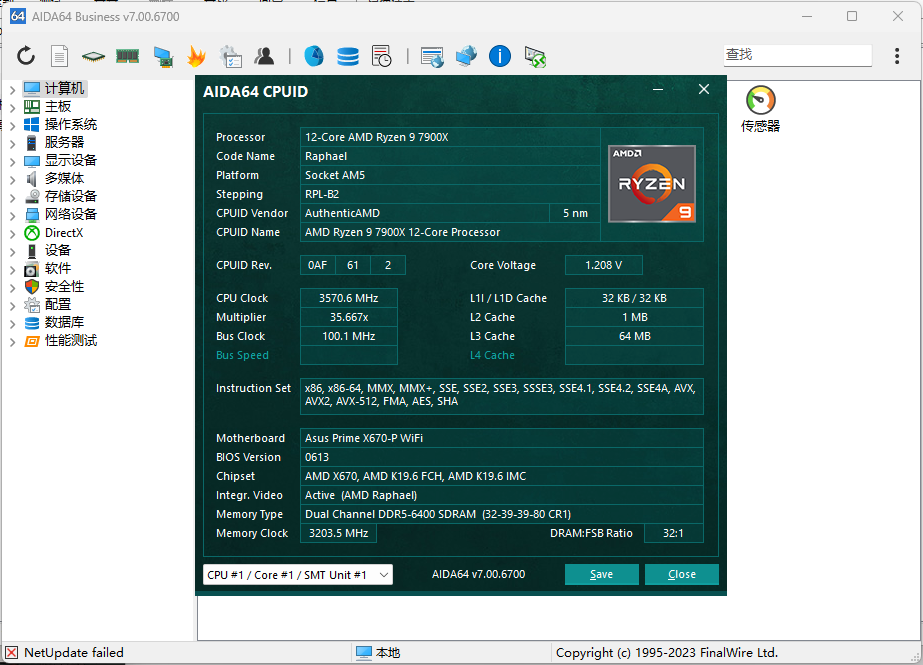Click the blue disk benchmark icon
Viewport: 923px width, 665px height.
click(x=314, y=56)
